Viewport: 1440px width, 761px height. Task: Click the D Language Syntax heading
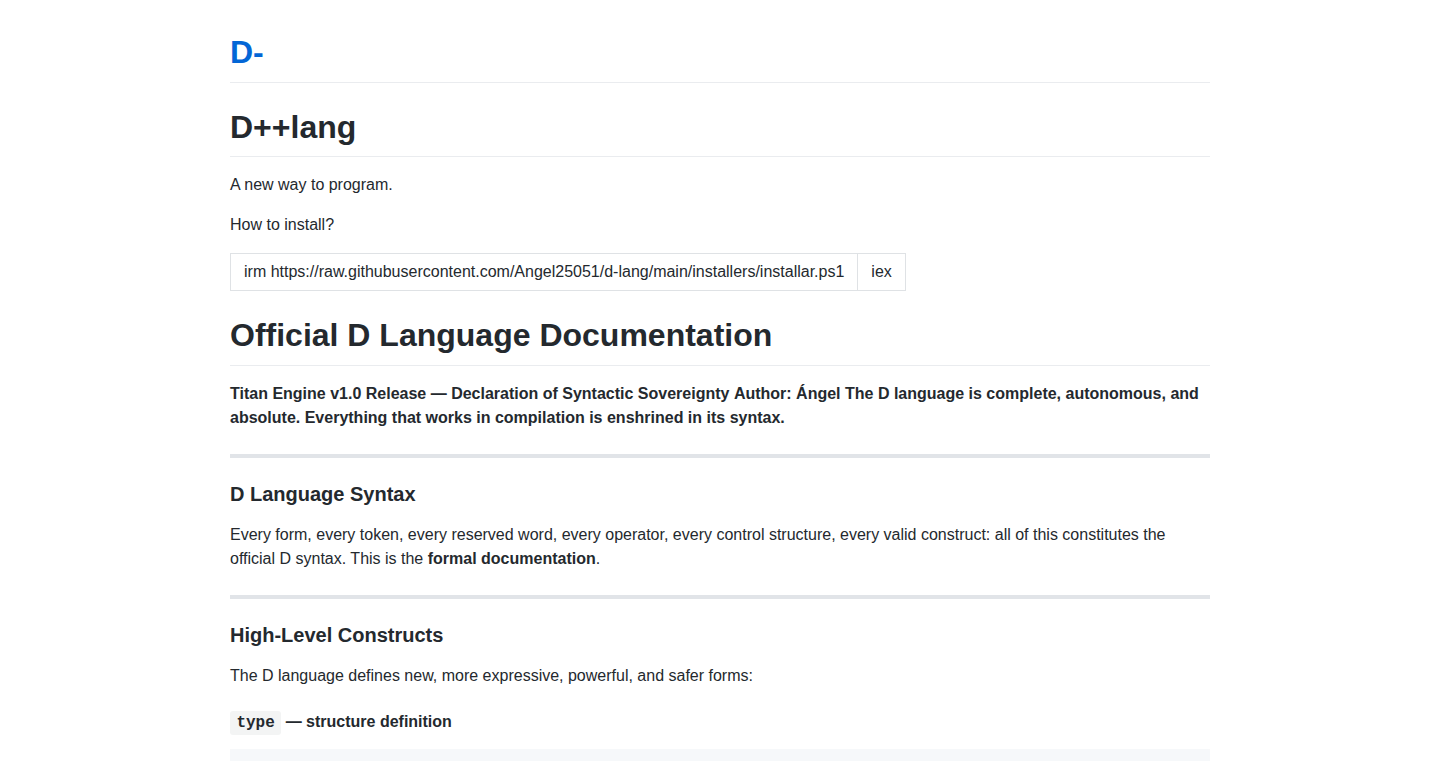point(323,494)
